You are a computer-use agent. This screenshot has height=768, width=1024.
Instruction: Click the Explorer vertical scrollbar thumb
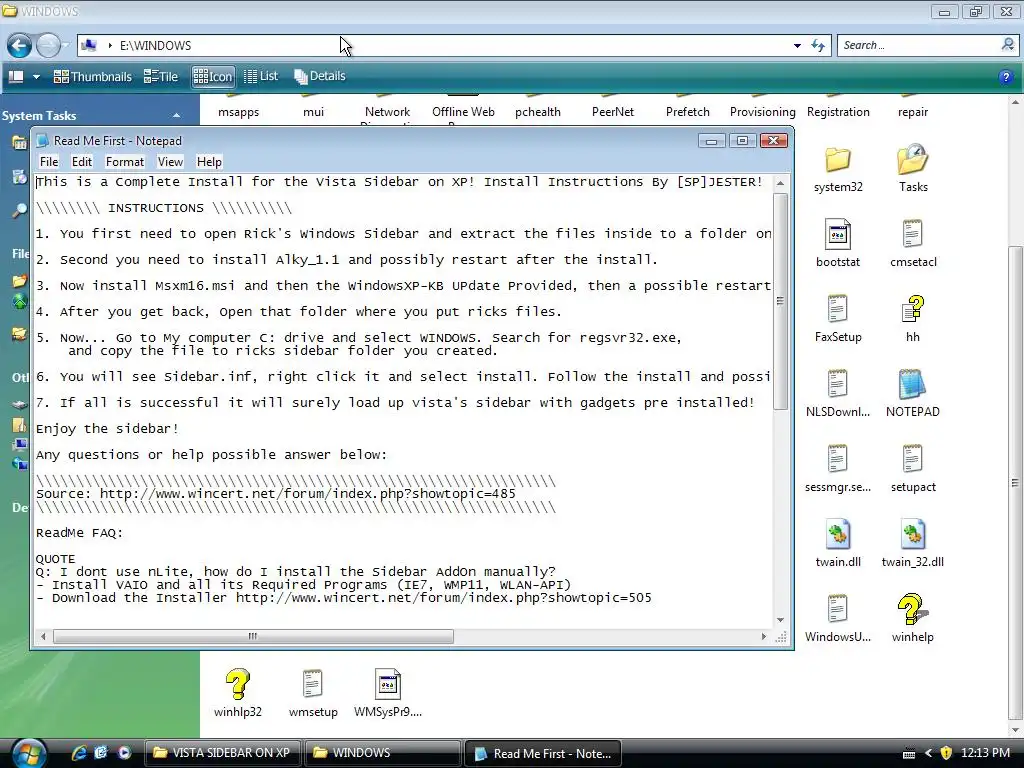(1015, 483)
